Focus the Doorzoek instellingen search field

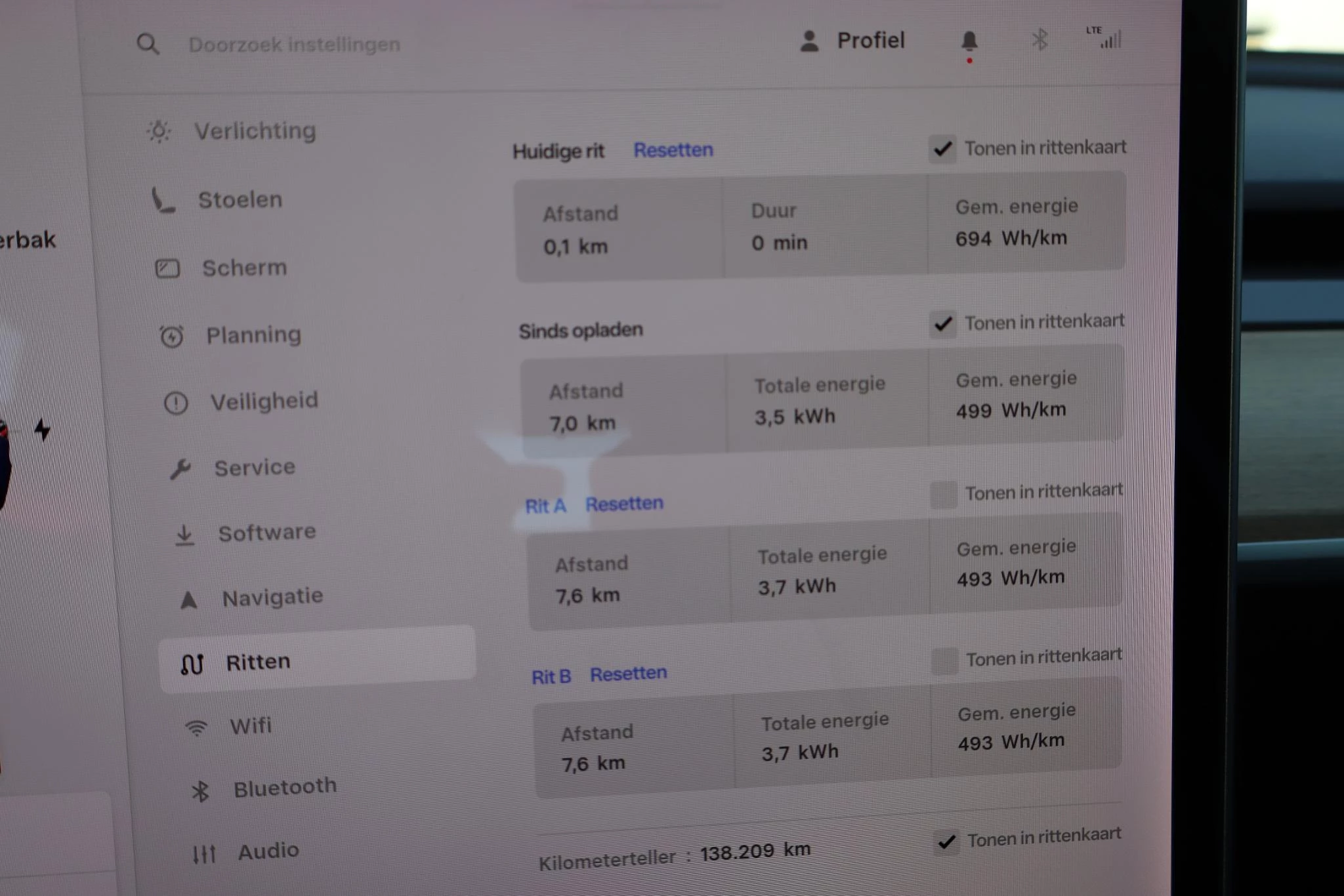(294, 45)
